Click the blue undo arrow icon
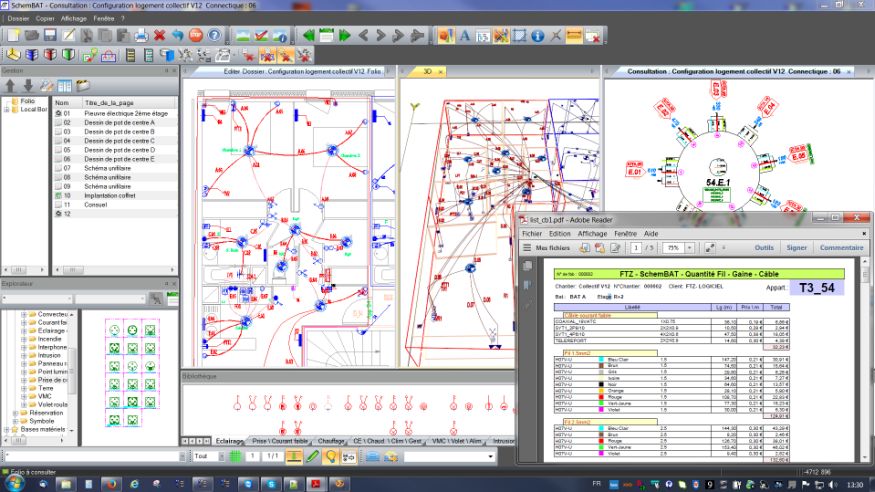Image resolution: width=875 pixels, height=492 pixels. pos(177,35)
